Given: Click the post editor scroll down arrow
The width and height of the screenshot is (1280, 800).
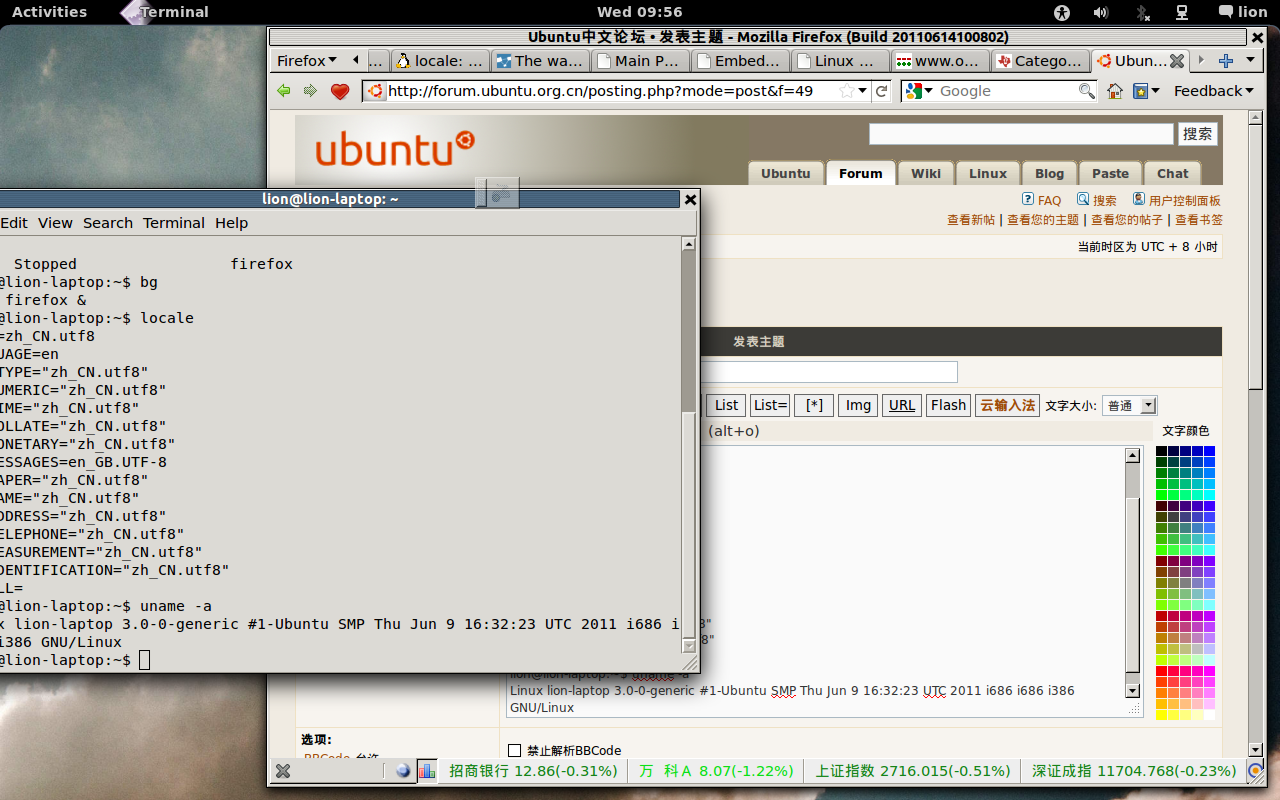Looking at the screenshot, I should pyautogui.click(x=1132, y=690).
